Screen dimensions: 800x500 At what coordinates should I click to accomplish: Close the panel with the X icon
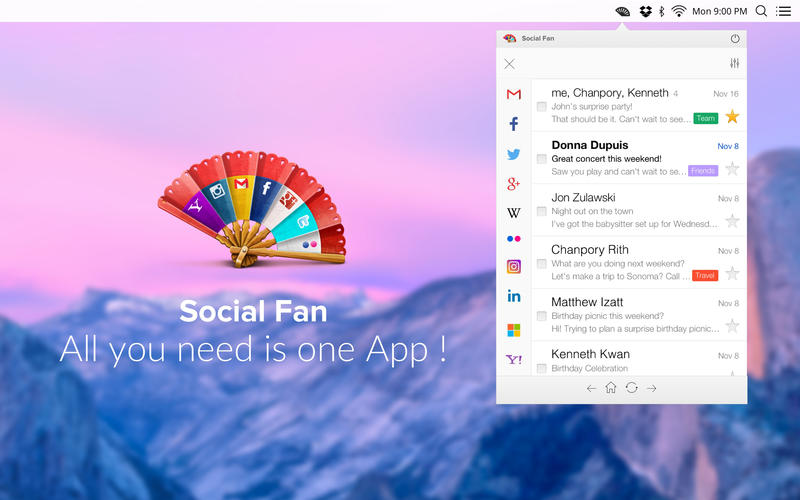click(x=509, y=64)
